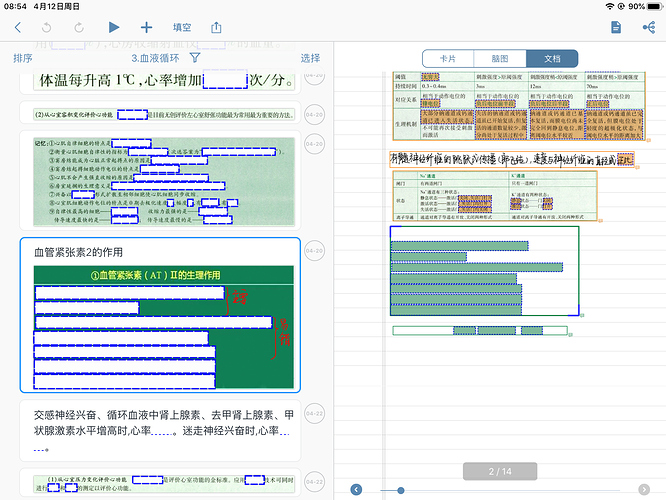Switch to the 文档 tab
Image resolution: width=666 pixels, height=500 pixels.
(552, 59)
